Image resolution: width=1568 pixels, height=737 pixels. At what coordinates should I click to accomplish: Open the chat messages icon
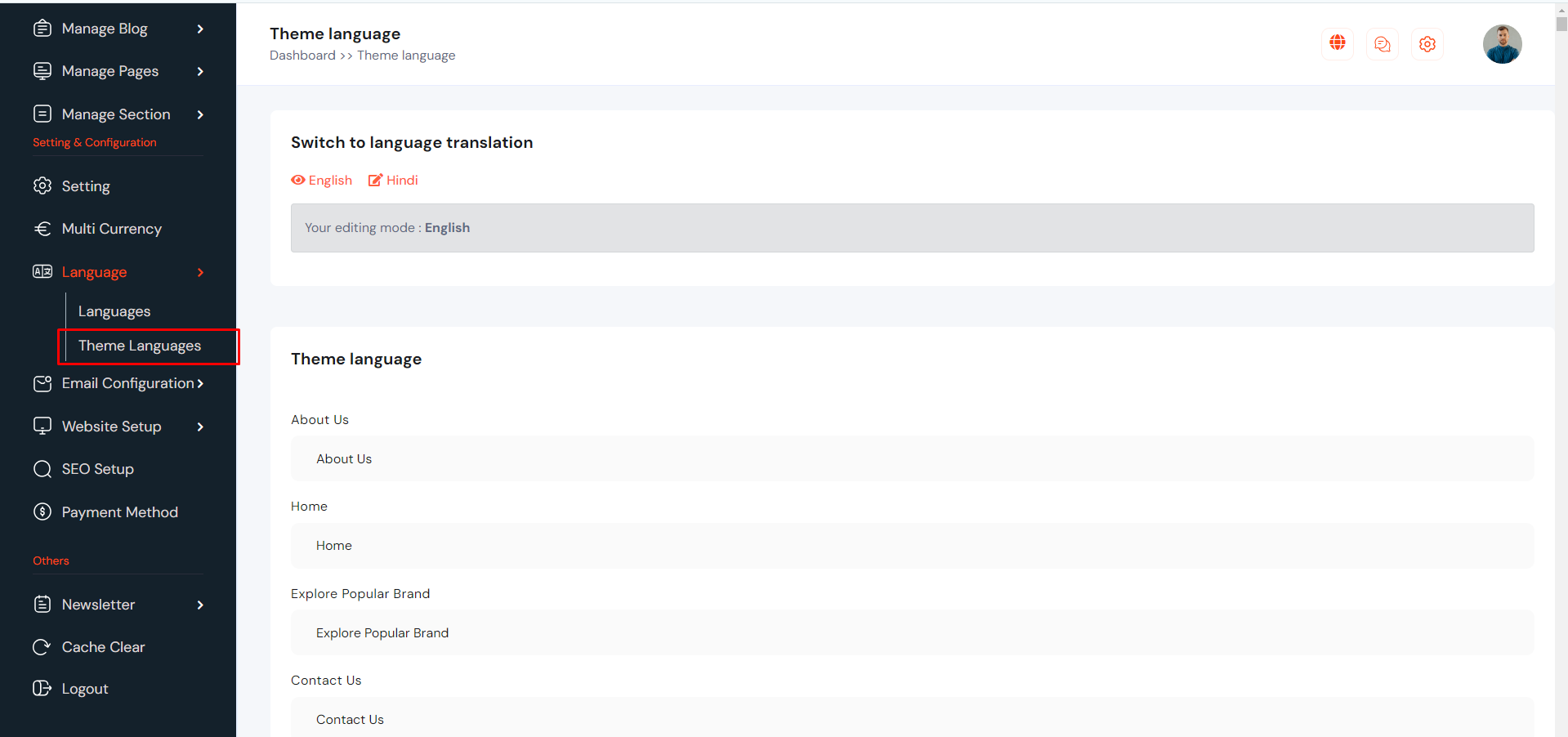click(x=1382, y=44)
